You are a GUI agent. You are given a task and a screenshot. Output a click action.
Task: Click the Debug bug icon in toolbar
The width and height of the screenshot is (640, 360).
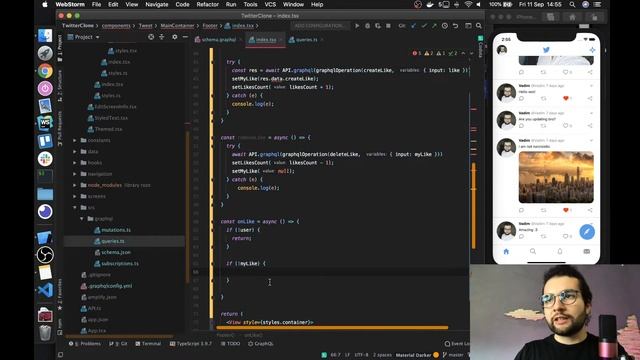click(x=367, y=26)
